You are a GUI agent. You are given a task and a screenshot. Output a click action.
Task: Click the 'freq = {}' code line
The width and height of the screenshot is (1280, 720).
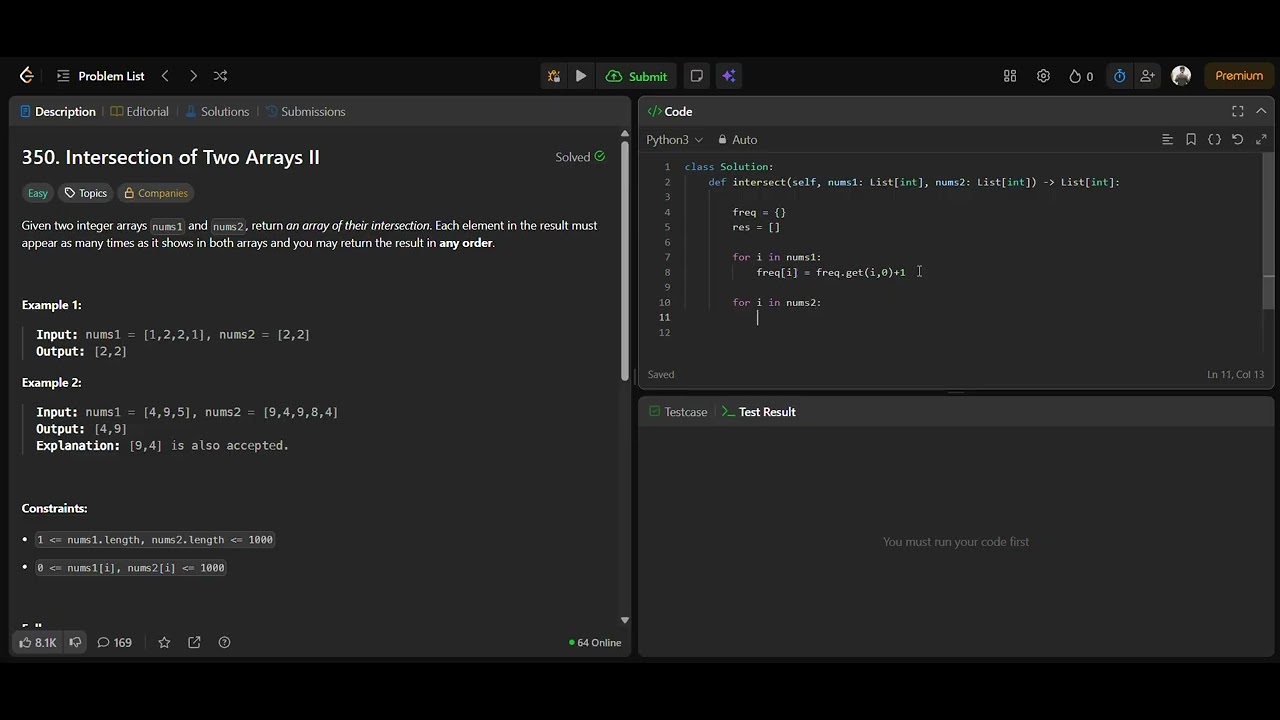point(759,212)
